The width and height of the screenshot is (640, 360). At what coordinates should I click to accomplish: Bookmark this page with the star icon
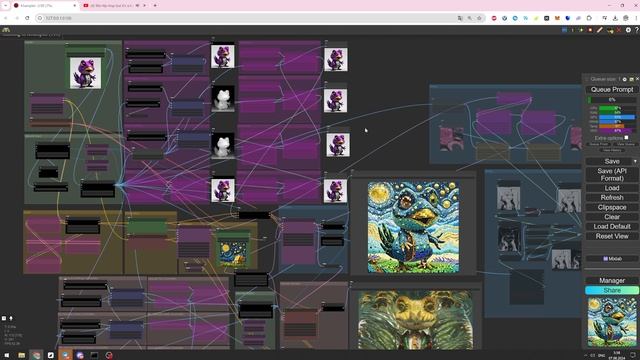(x=479, y=18)
